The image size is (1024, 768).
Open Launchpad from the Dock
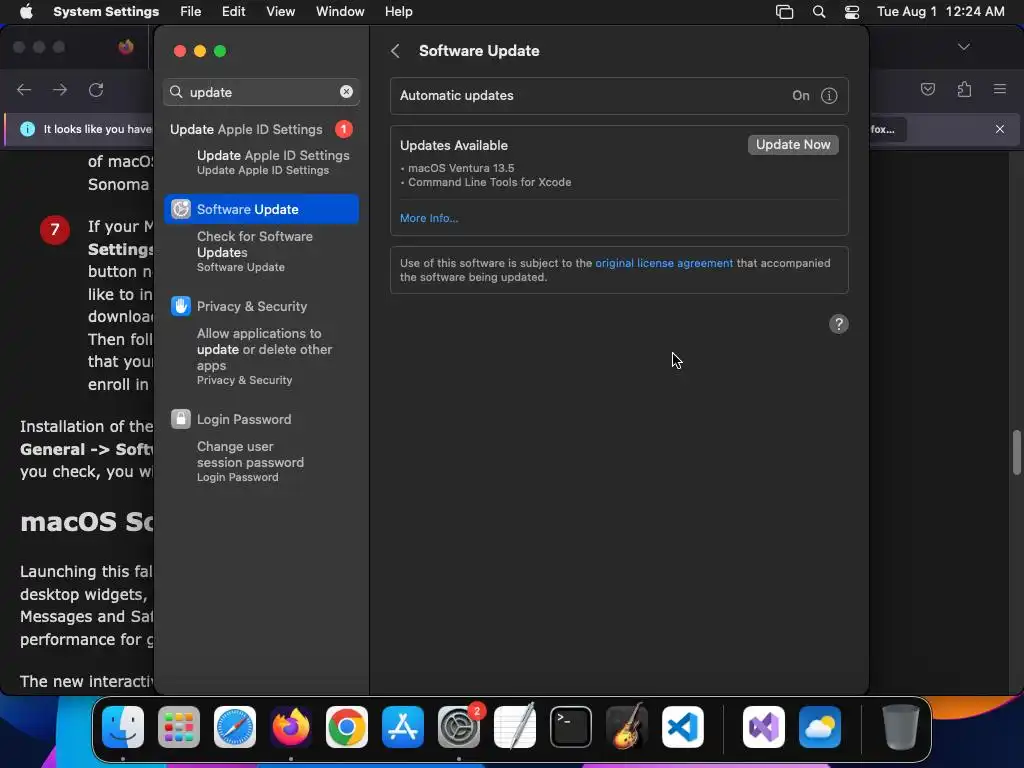click(x=179, y=727)
